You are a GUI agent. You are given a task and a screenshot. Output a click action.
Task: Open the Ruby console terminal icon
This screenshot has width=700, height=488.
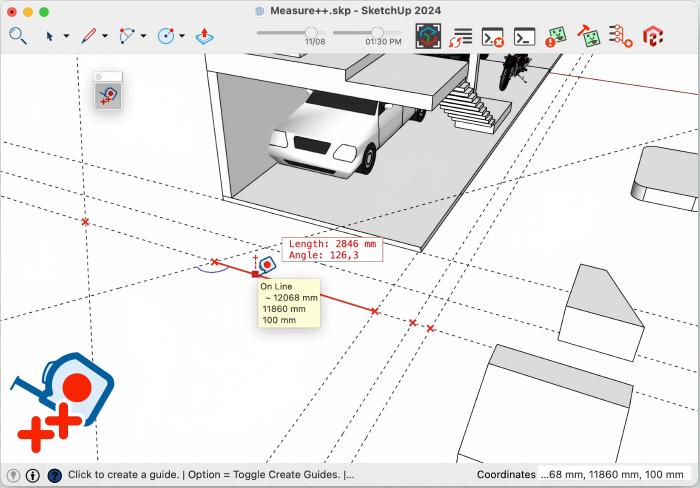525,37
